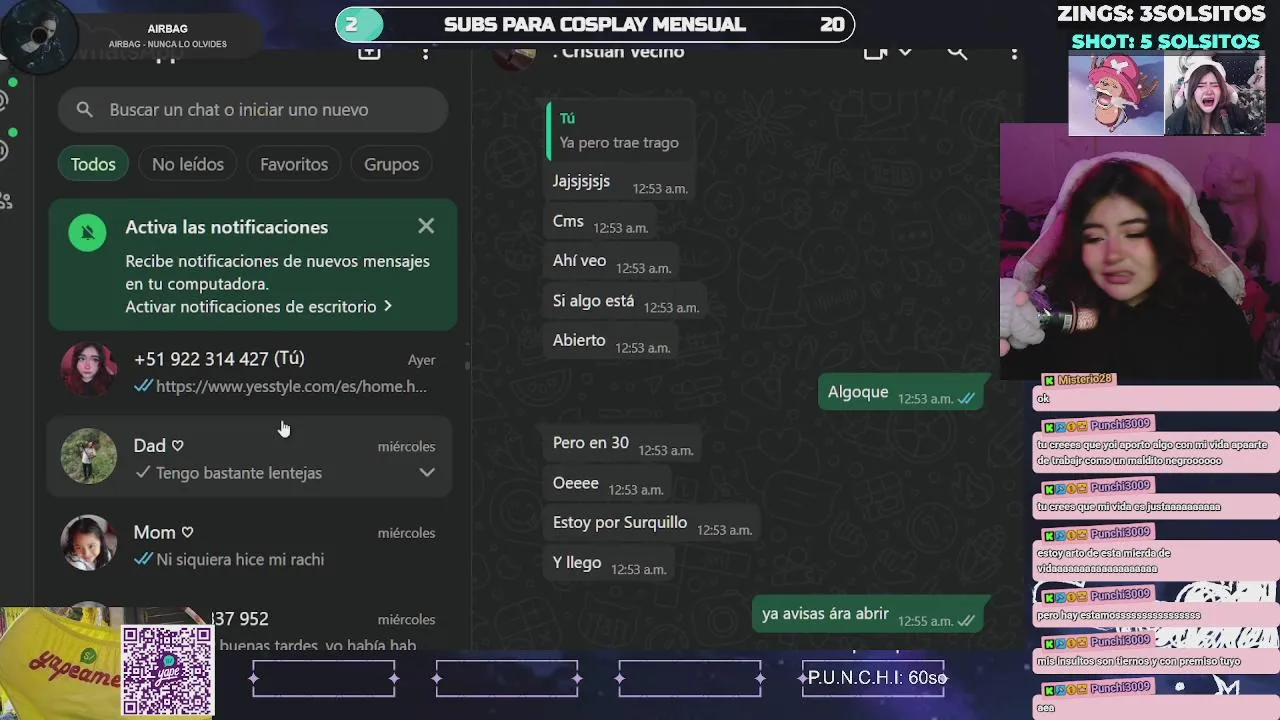
Task: Click Activar notificaciones de escritorio link
Action: pos(250,306)
